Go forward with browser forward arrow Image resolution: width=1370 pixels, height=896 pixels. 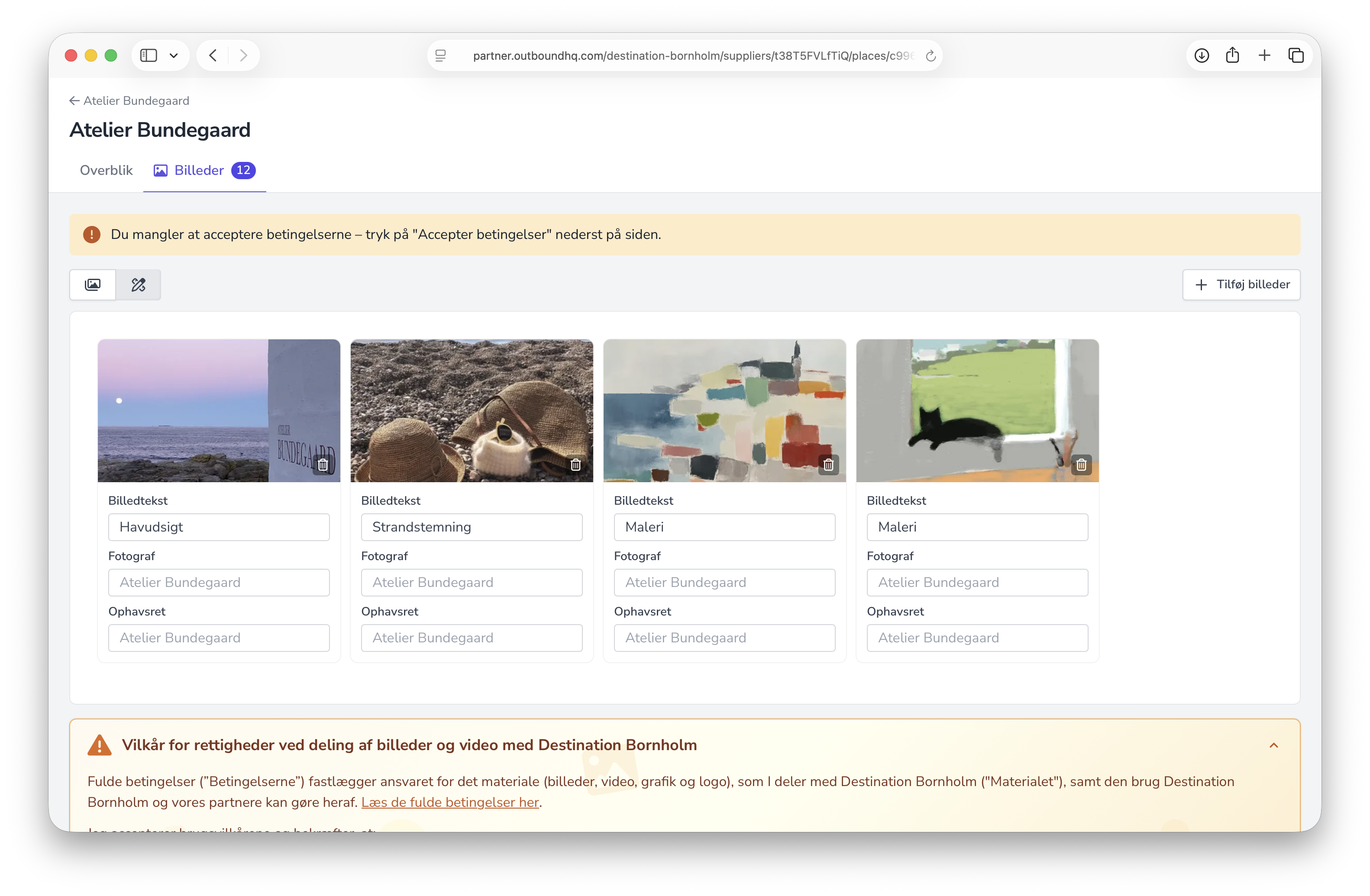243,55
